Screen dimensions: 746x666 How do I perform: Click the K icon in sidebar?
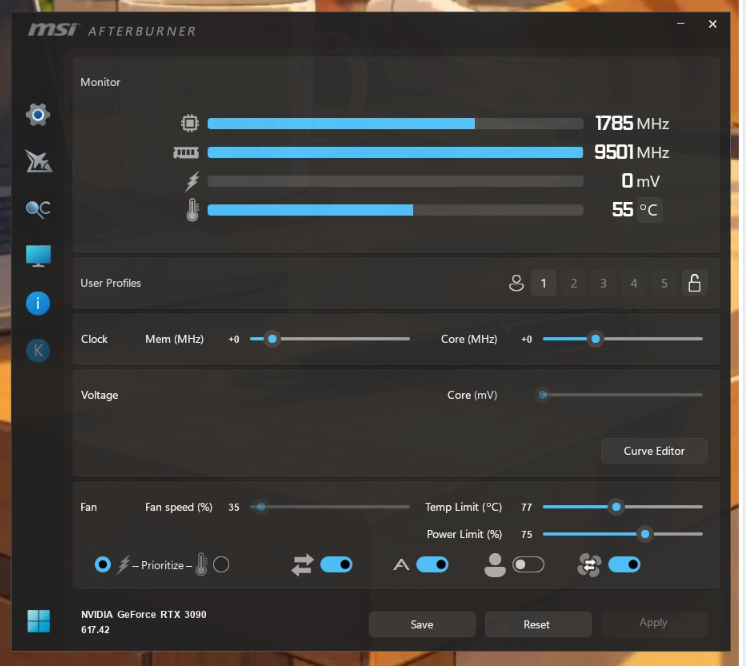(38, 351)
